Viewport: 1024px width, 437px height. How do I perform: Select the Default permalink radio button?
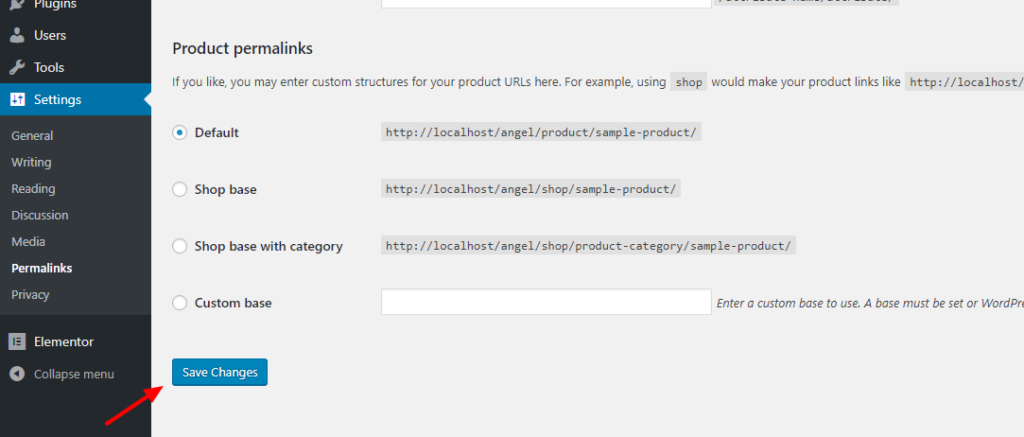pos(180,133)
